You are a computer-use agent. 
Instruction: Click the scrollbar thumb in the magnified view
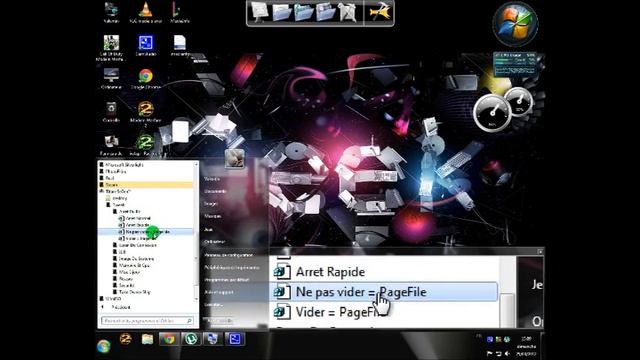[507, 309]
